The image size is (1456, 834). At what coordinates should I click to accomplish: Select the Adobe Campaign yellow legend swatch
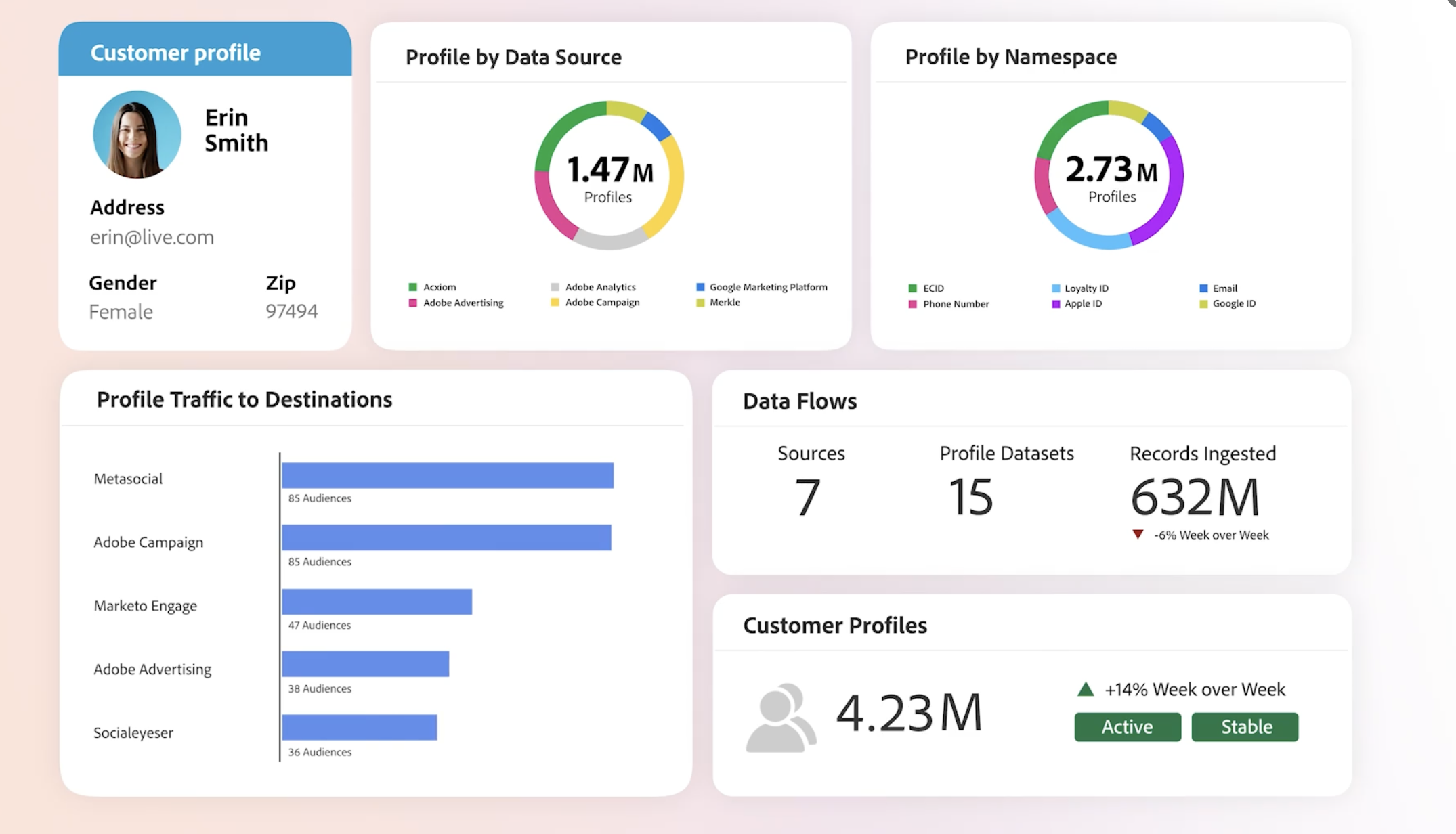[555, 302]
